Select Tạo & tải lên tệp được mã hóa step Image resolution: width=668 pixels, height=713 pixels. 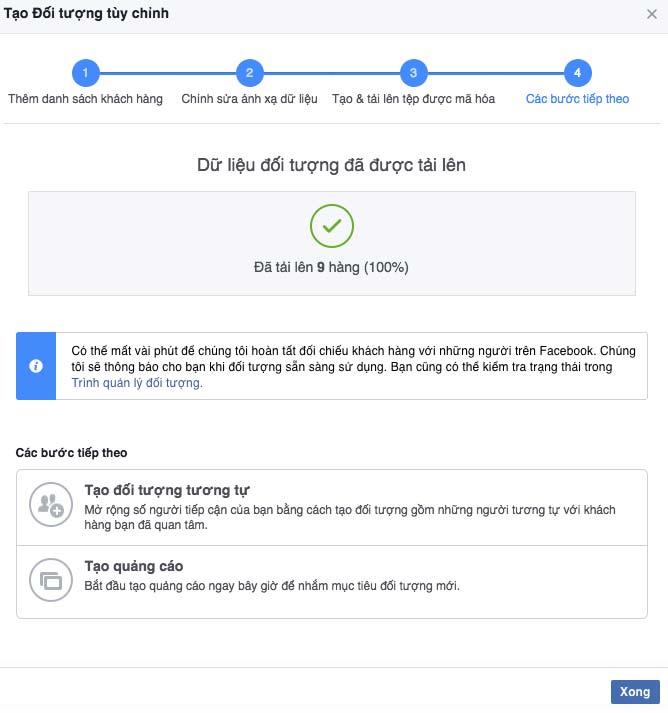[413, 99]
